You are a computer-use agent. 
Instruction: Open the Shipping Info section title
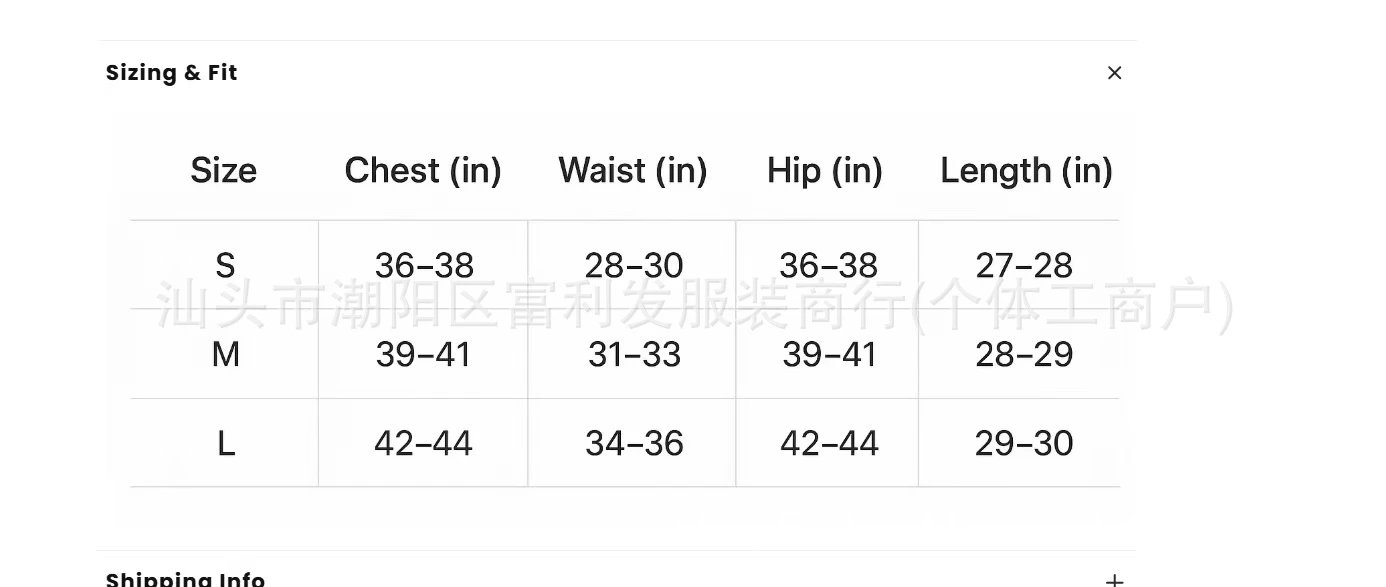[x=186, y=579]
